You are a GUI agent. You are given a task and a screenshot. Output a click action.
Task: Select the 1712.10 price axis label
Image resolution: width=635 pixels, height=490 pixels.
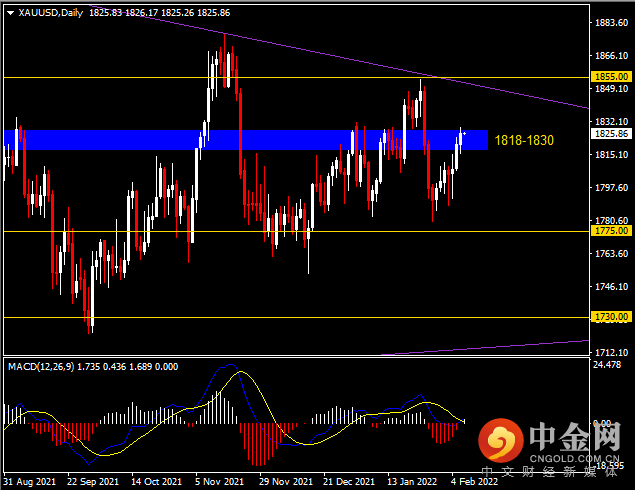click(612, 352)
